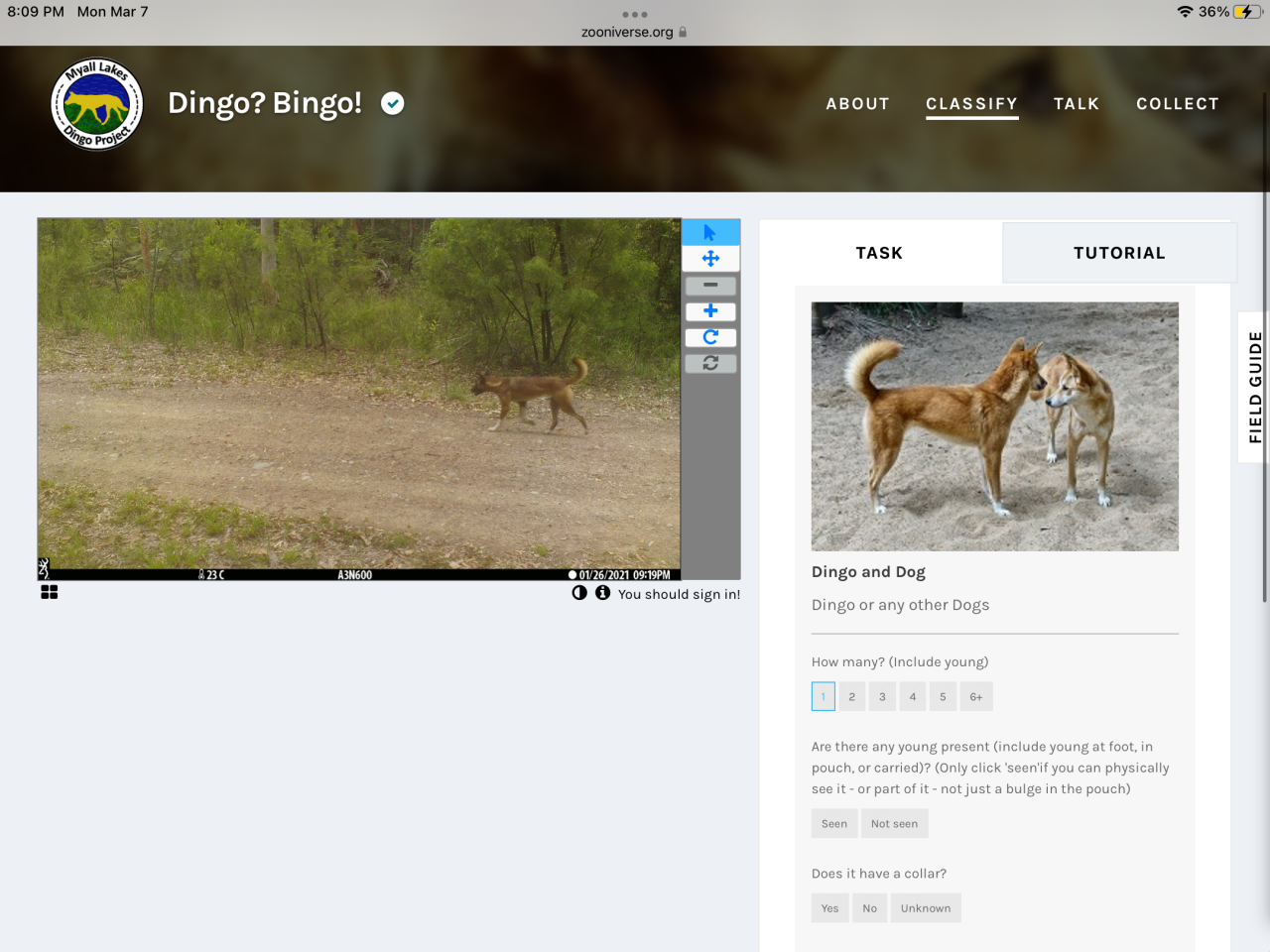Tap the zooniverse.org address bar
The image size is (1270, 952).
point(635,32)
